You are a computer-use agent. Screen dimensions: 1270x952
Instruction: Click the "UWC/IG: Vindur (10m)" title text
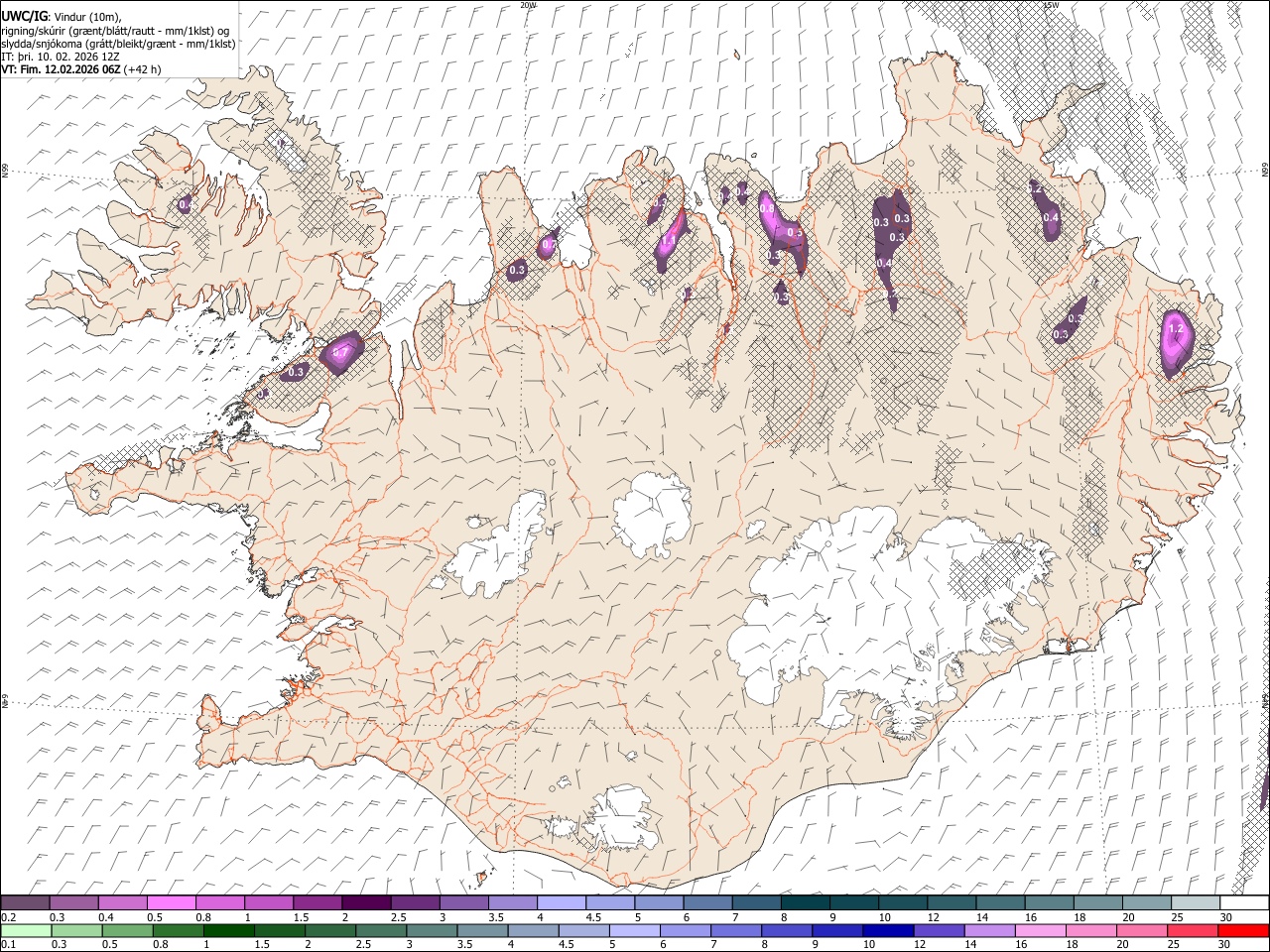click(x=62, y=16)
